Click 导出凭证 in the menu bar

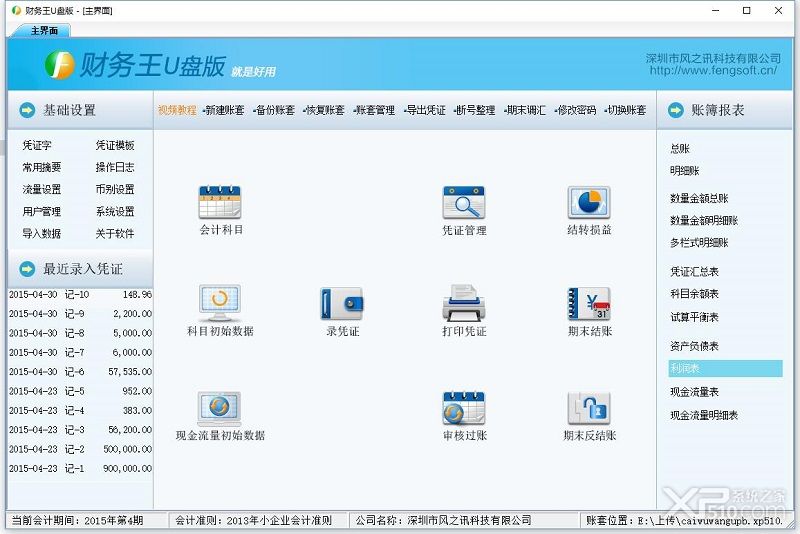[424, 110]
